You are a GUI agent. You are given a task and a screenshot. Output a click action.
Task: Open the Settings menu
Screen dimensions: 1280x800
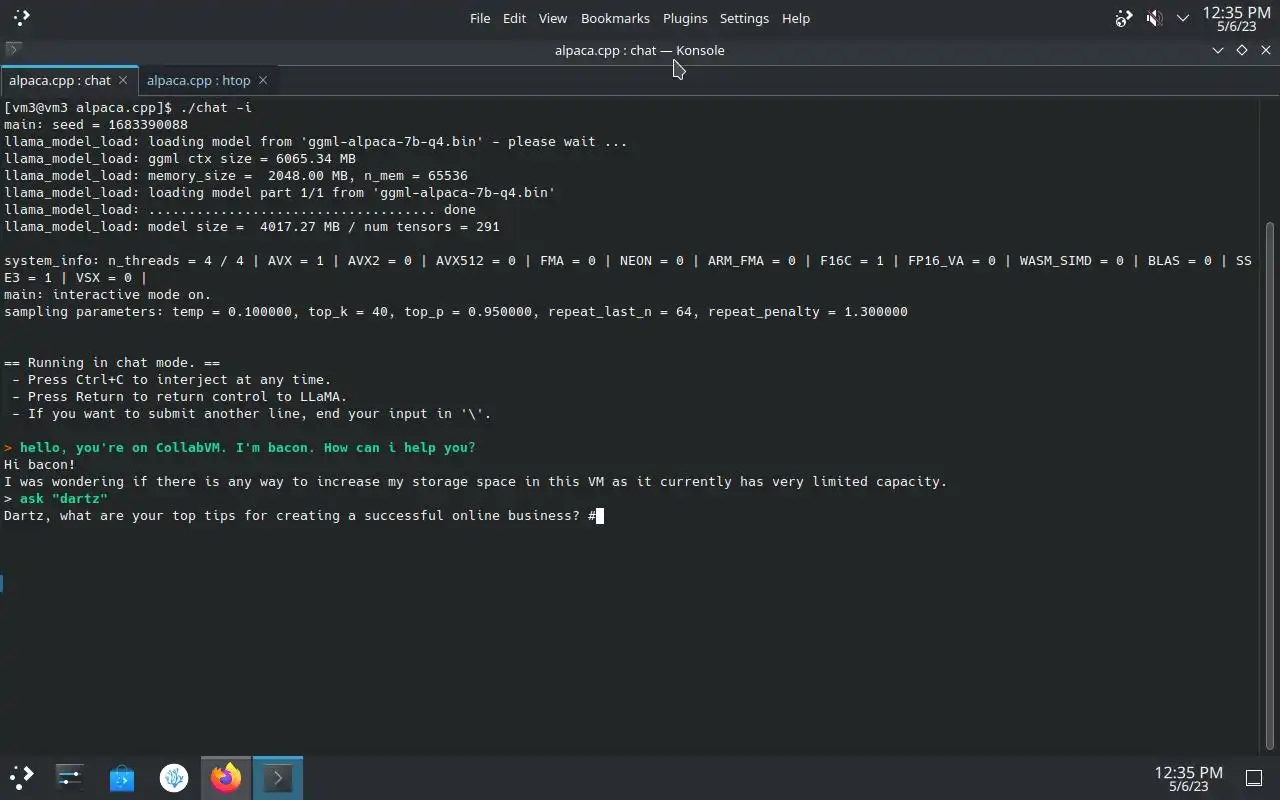744,18
